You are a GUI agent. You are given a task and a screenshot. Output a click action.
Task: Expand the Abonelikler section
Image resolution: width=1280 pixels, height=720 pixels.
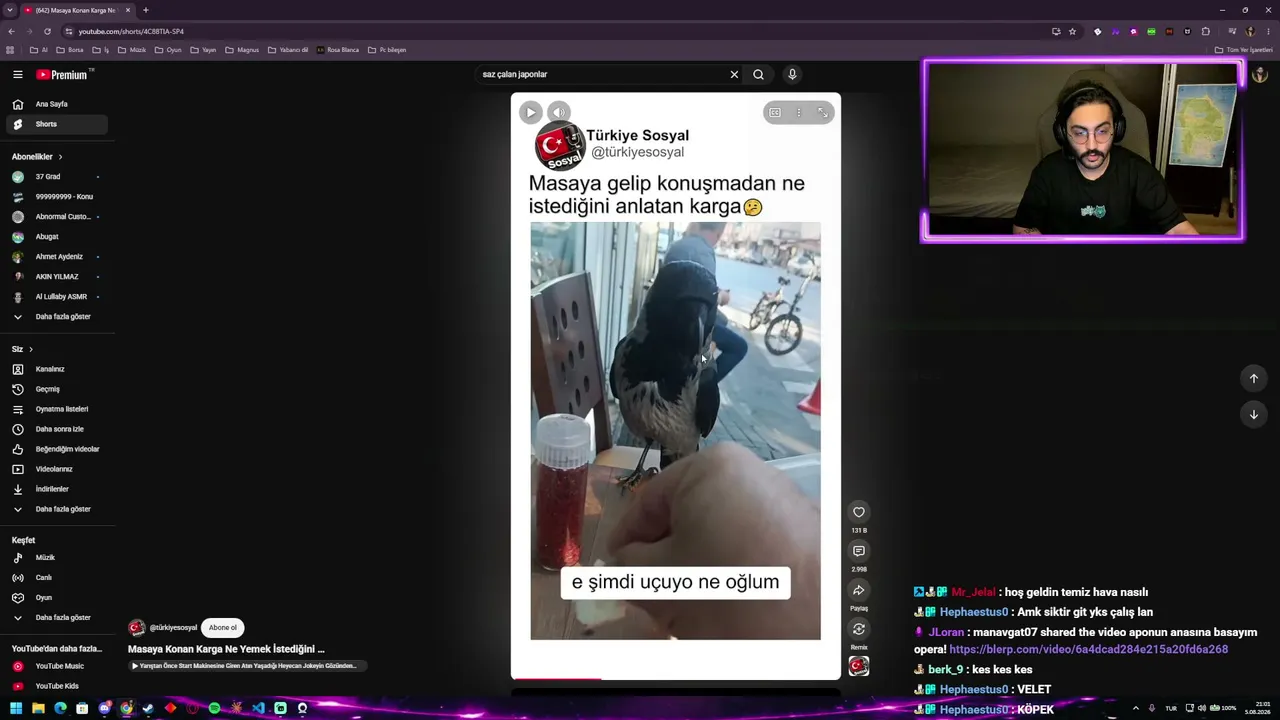click(37, 157)
